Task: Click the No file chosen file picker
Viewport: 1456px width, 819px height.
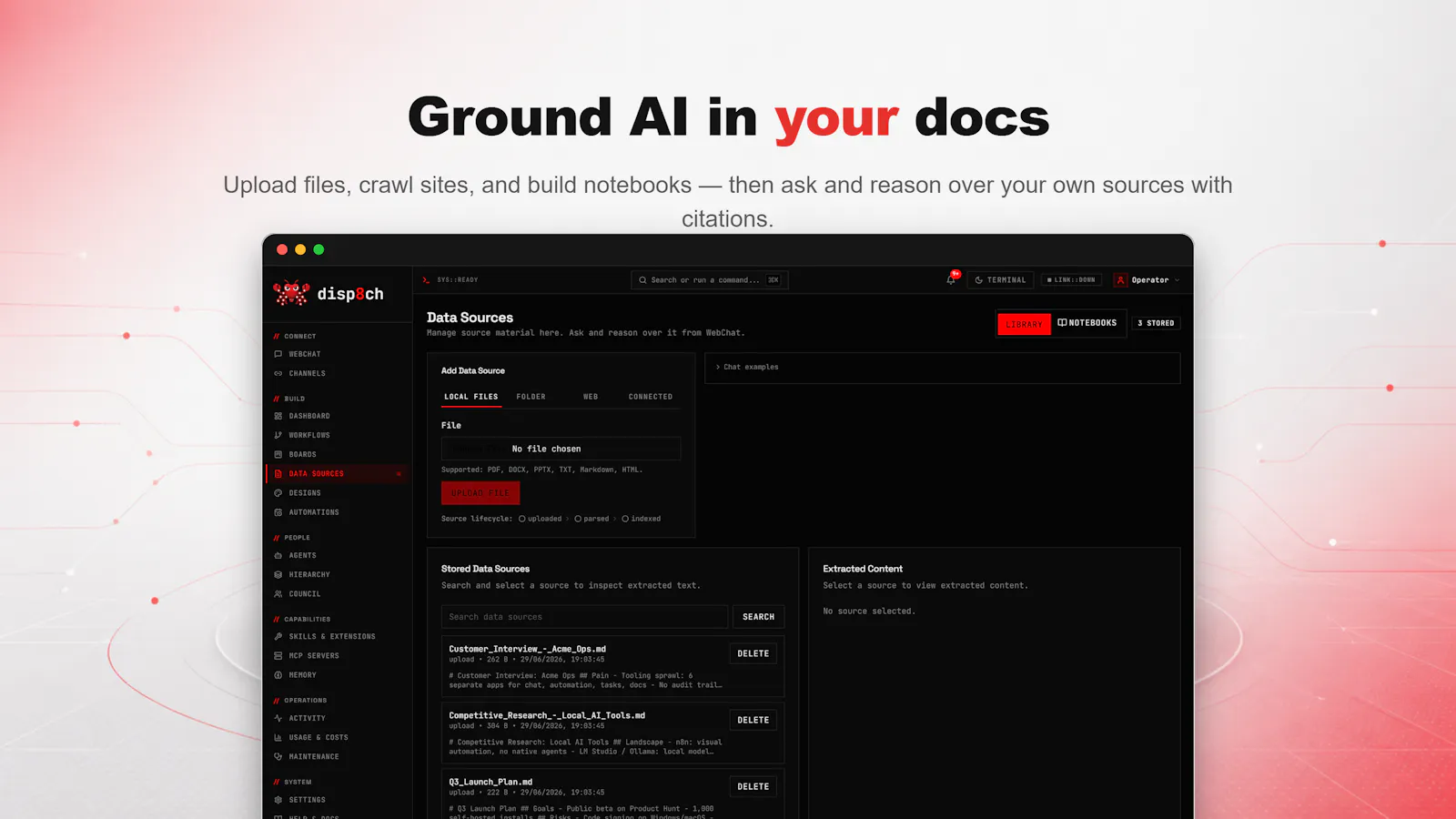Action: pyautogui.click(x=561, y=449)
